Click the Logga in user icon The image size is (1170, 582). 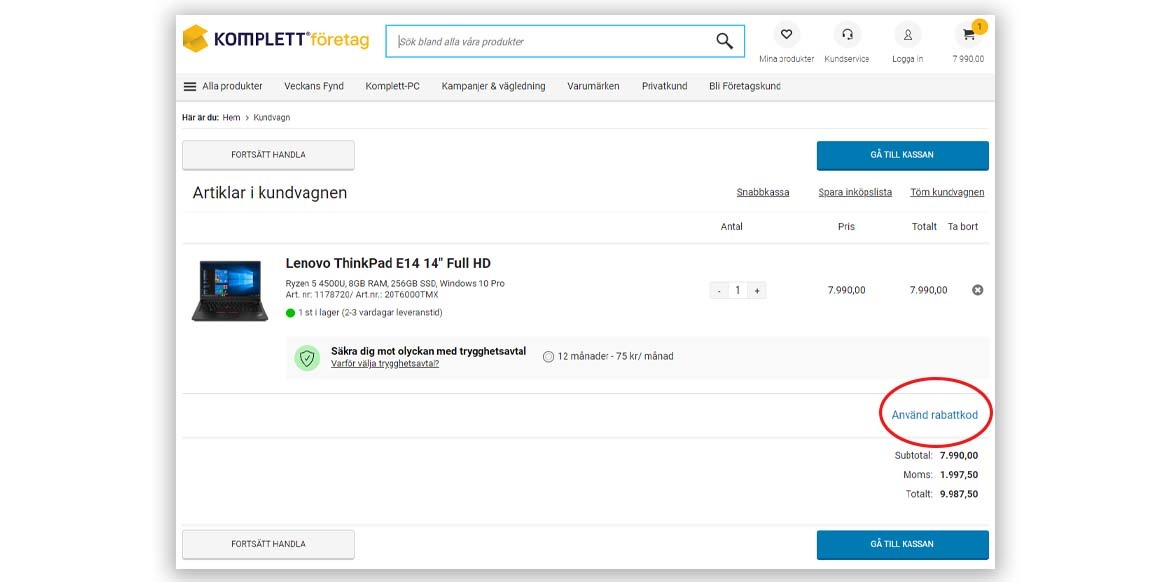[907, 35]
